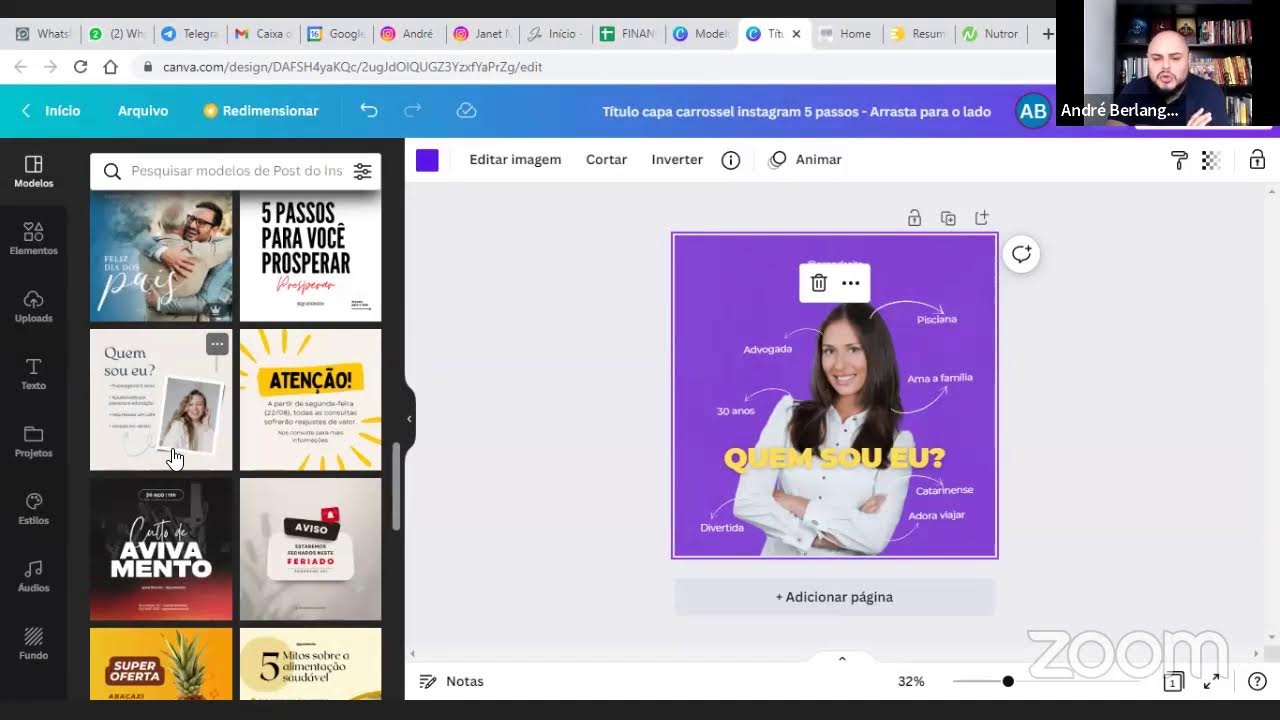Click the redo arrow in header
The height and width of the screenshot is (720, 1280).
click(x=412, y=111)
